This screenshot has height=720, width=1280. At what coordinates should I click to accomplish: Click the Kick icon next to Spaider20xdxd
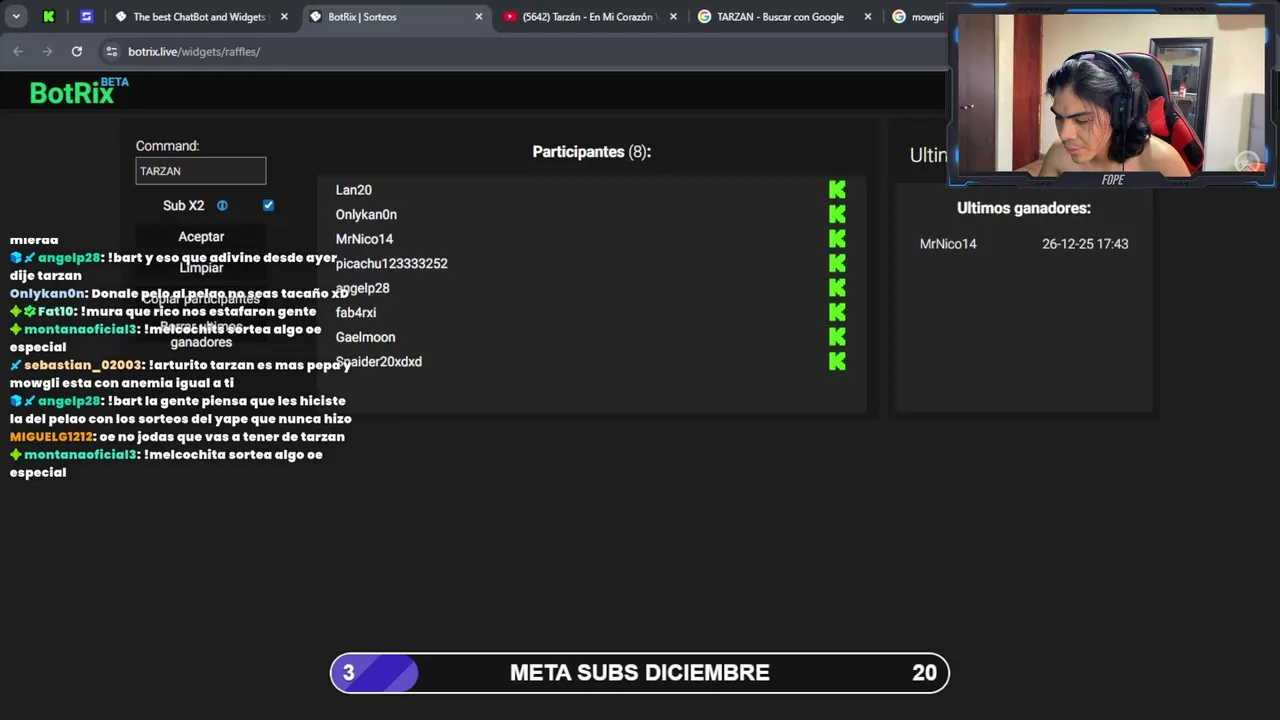(837, 361)
